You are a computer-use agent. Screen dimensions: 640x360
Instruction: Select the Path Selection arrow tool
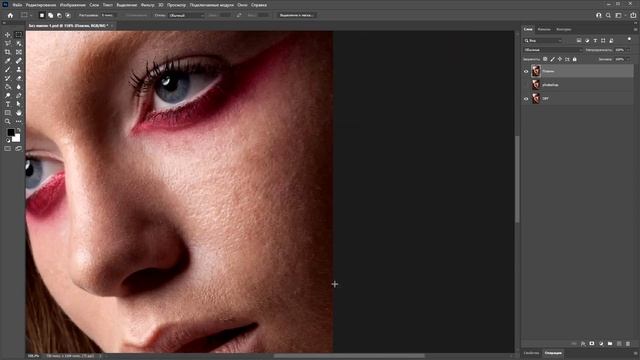click(x=19, y=104)
